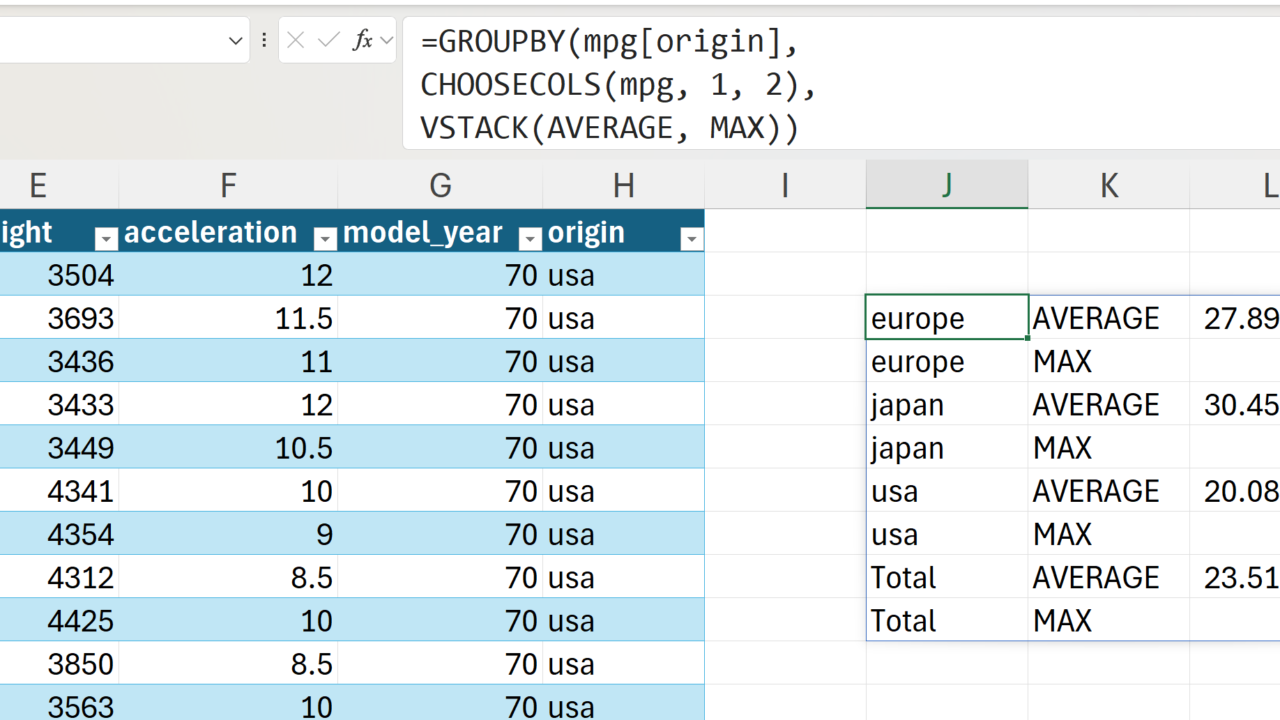The width and height of the screenshot is (1280, 720).
Task: Expand the chevron next to the fx icon
Action: [x=386, y=41]
